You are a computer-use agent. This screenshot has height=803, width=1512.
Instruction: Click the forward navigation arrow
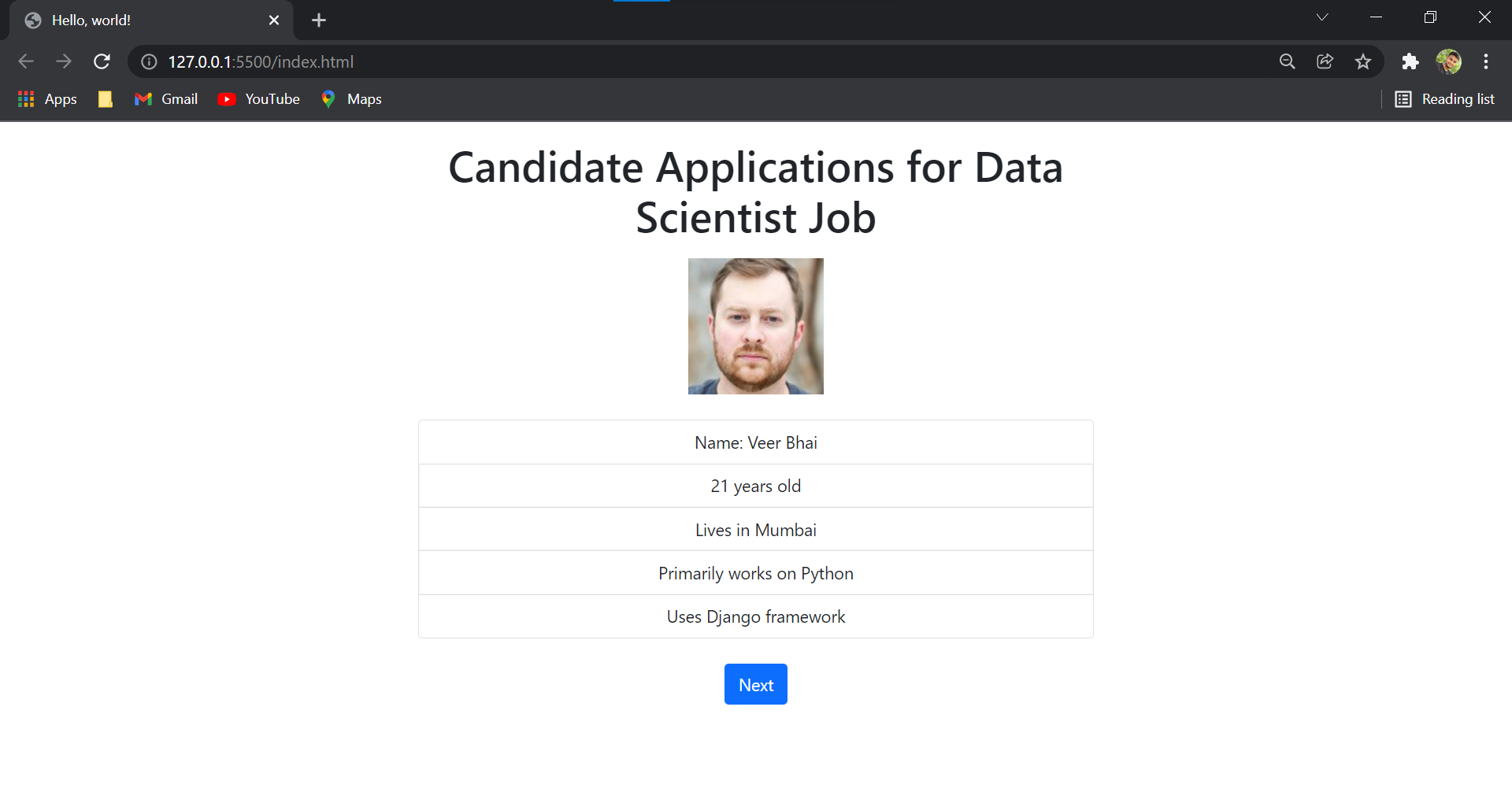pos(64,61)
